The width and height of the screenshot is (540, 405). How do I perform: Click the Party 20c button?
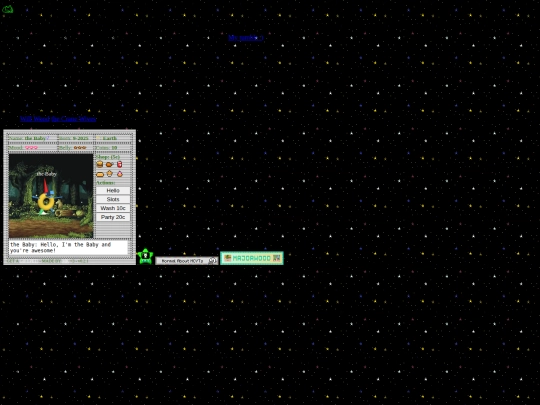(x=113, y=217)
